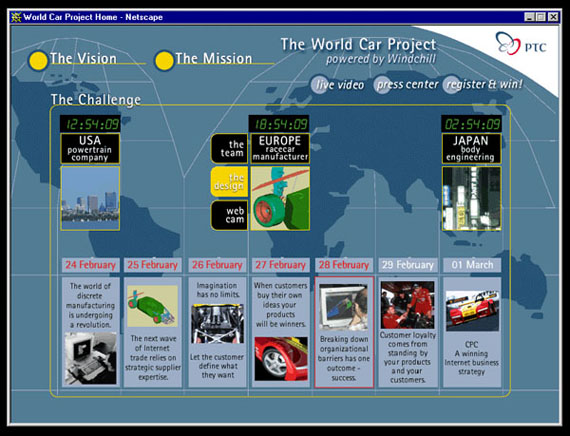570x436 pixels.
Task: Select the USA powertrain company label
Action: [90, 149]
